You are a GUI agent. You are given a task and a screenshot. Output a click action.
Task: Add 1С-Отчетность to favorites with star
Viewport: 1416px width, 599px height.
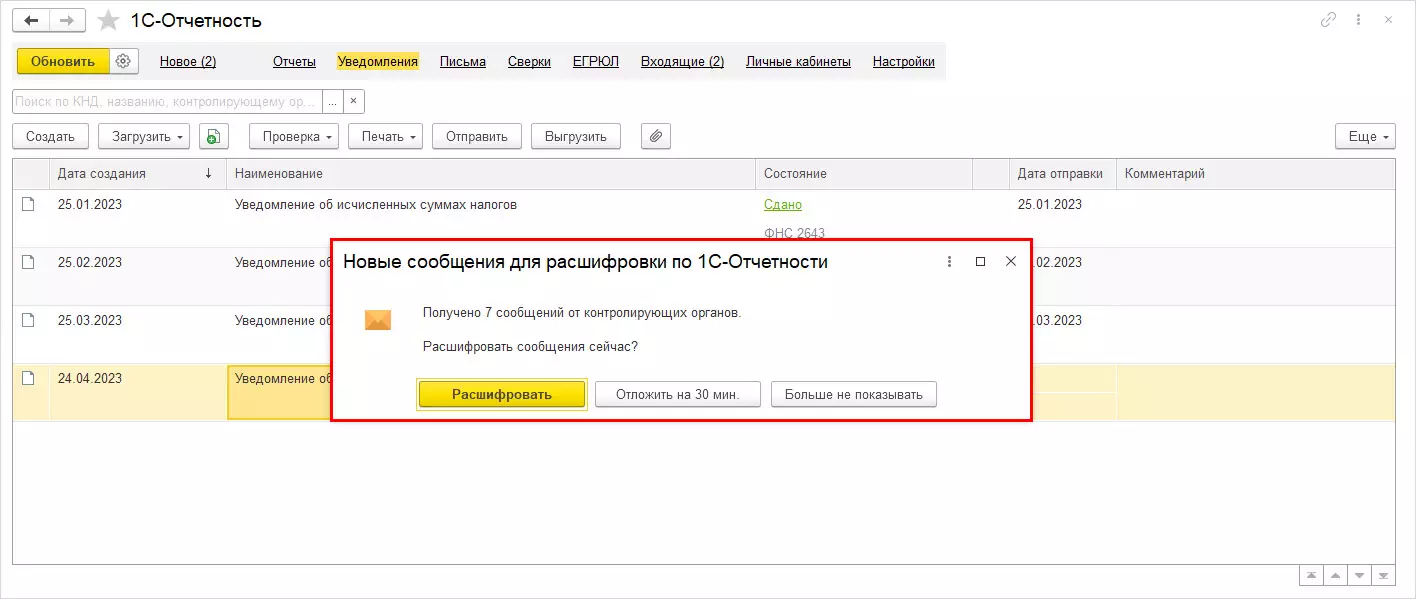point(109,20)
